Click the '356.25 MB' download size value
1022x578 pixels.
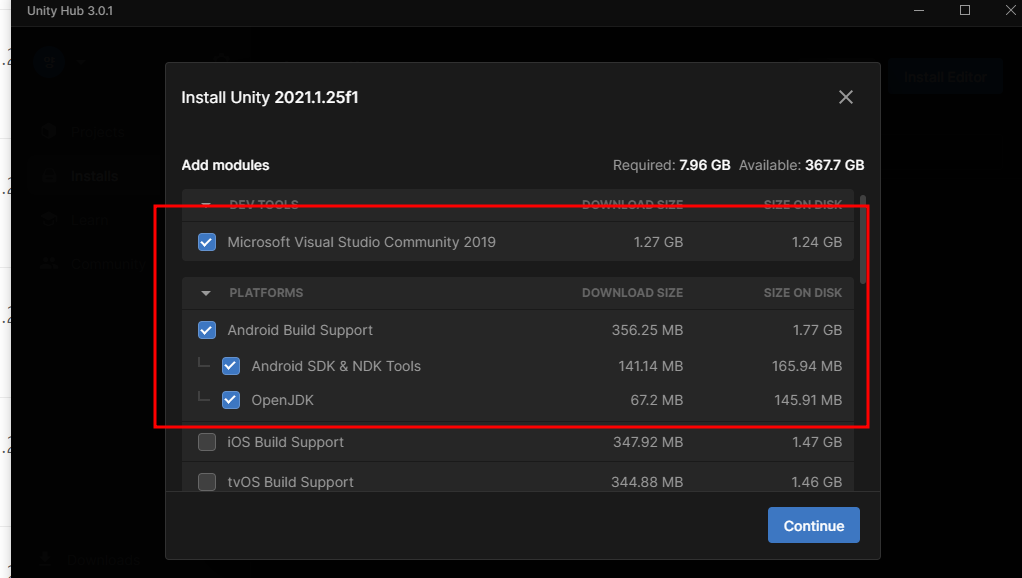[x=647, y=330]
